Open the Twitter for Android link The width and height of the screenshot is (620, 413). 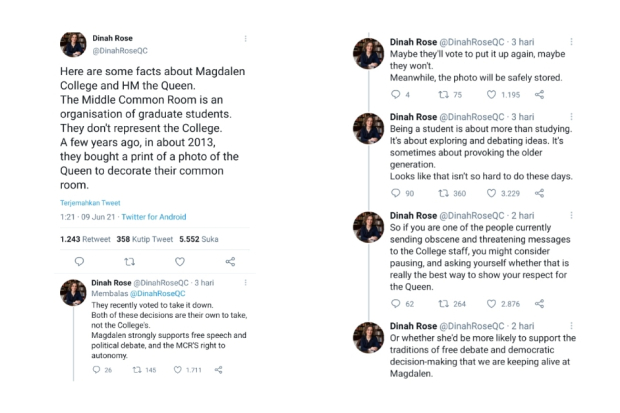click(154, 217)
